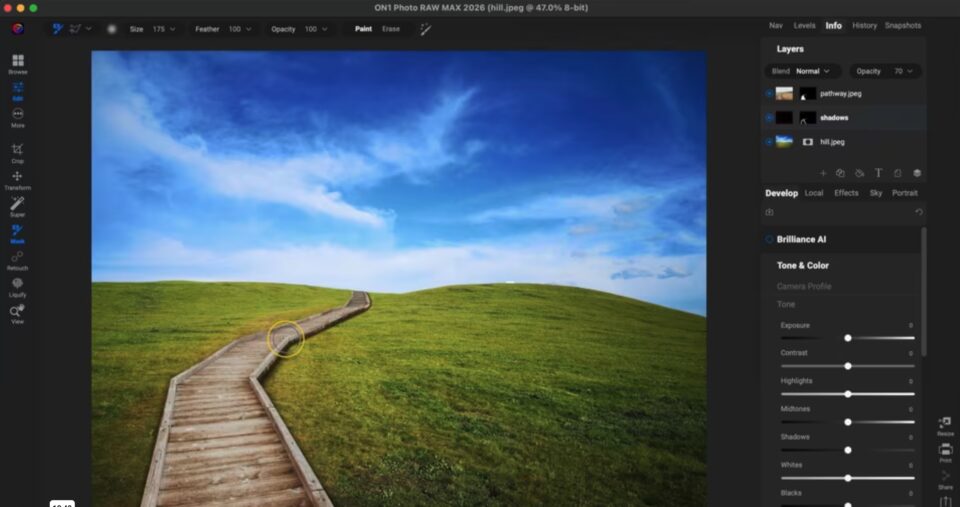
Task: Open the Sky tab
Action: [876, 193]
